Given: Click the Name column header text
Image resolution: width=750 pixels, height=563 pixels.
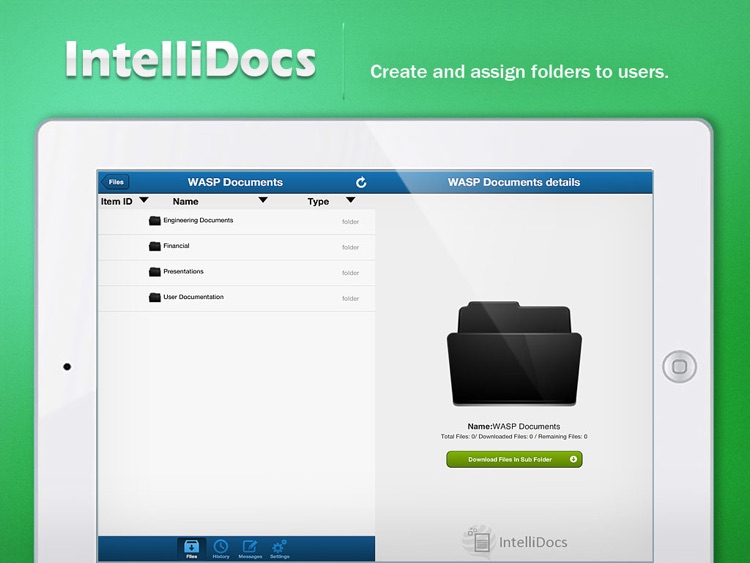Looking at the screenshot, I should coord(186,201).
